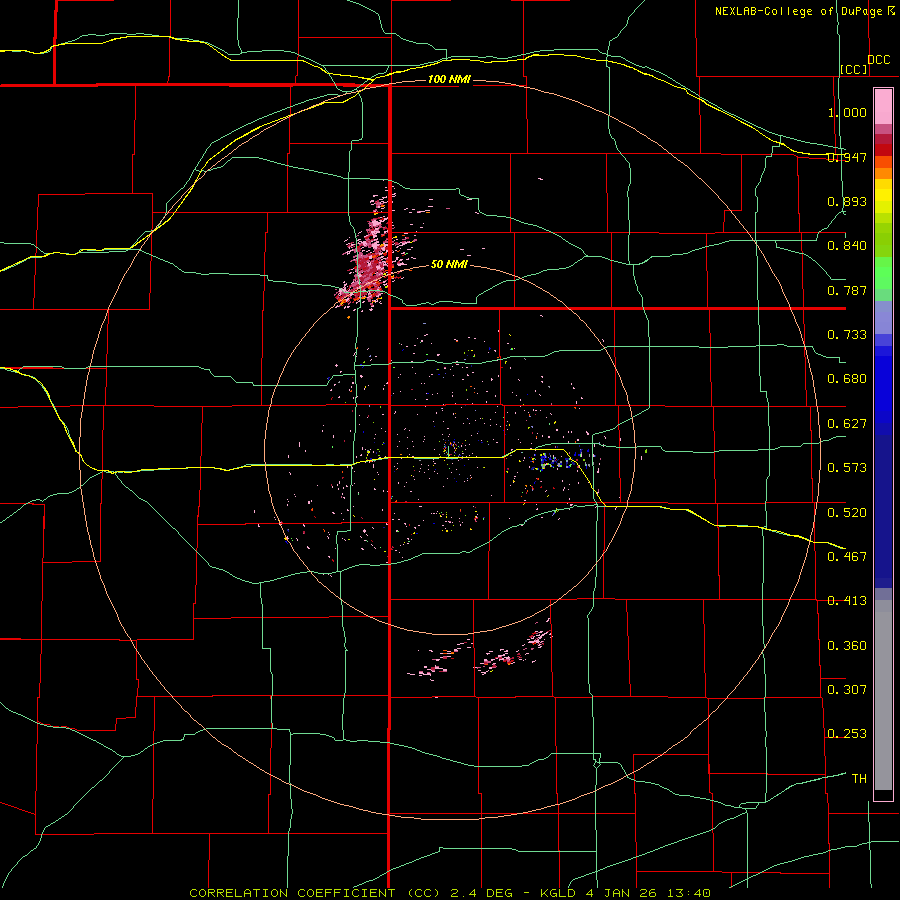The image size is (900, 900).
Task: Pick the lavender swatch beside 0.733
Action: pyautogui.click(x=883, y=317)
